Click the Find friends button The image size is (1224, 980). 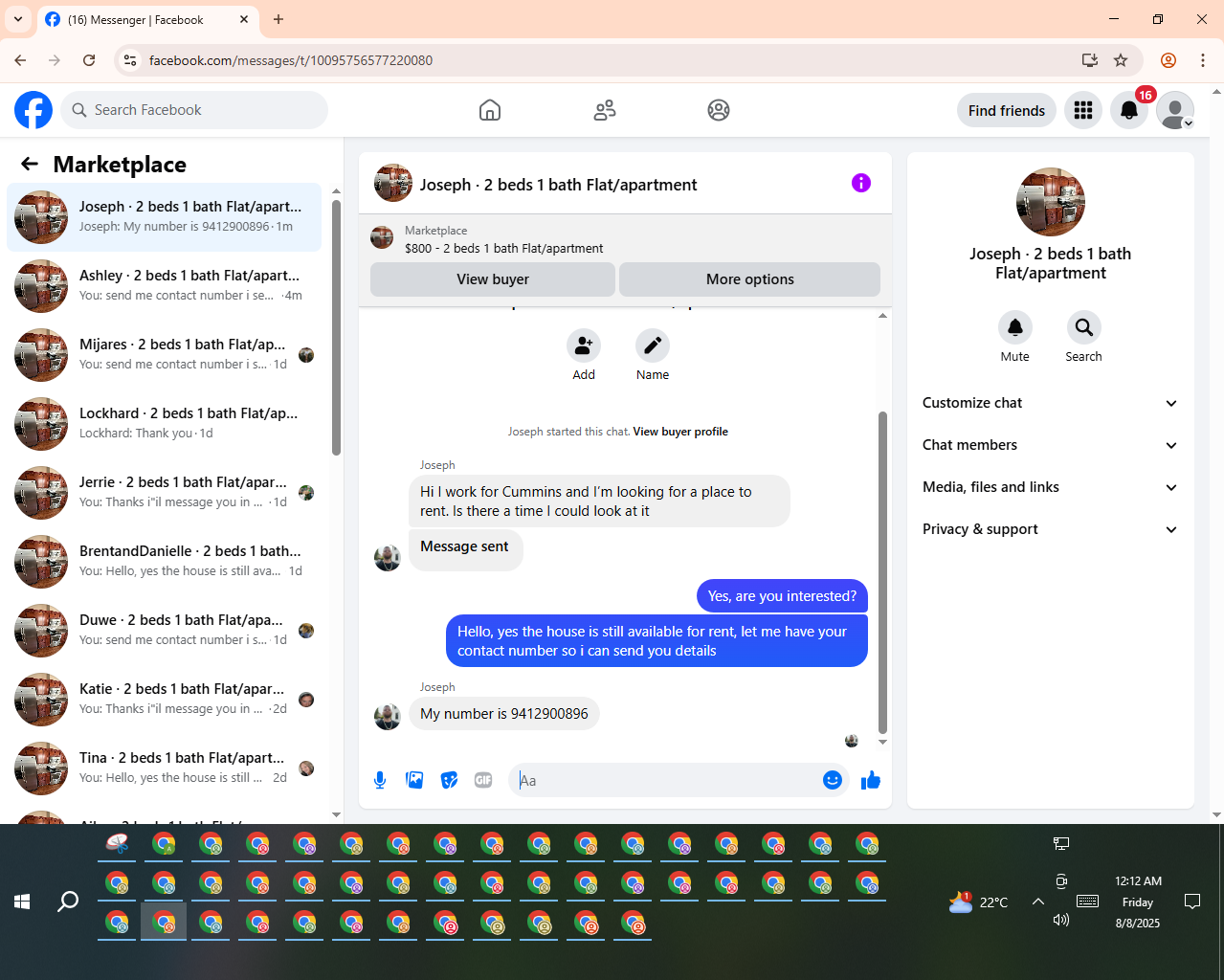[x=1007, y=111]
